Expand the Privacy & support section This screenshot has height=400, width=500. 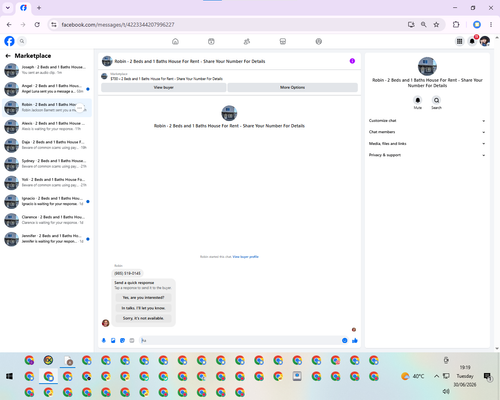(427, 155)
